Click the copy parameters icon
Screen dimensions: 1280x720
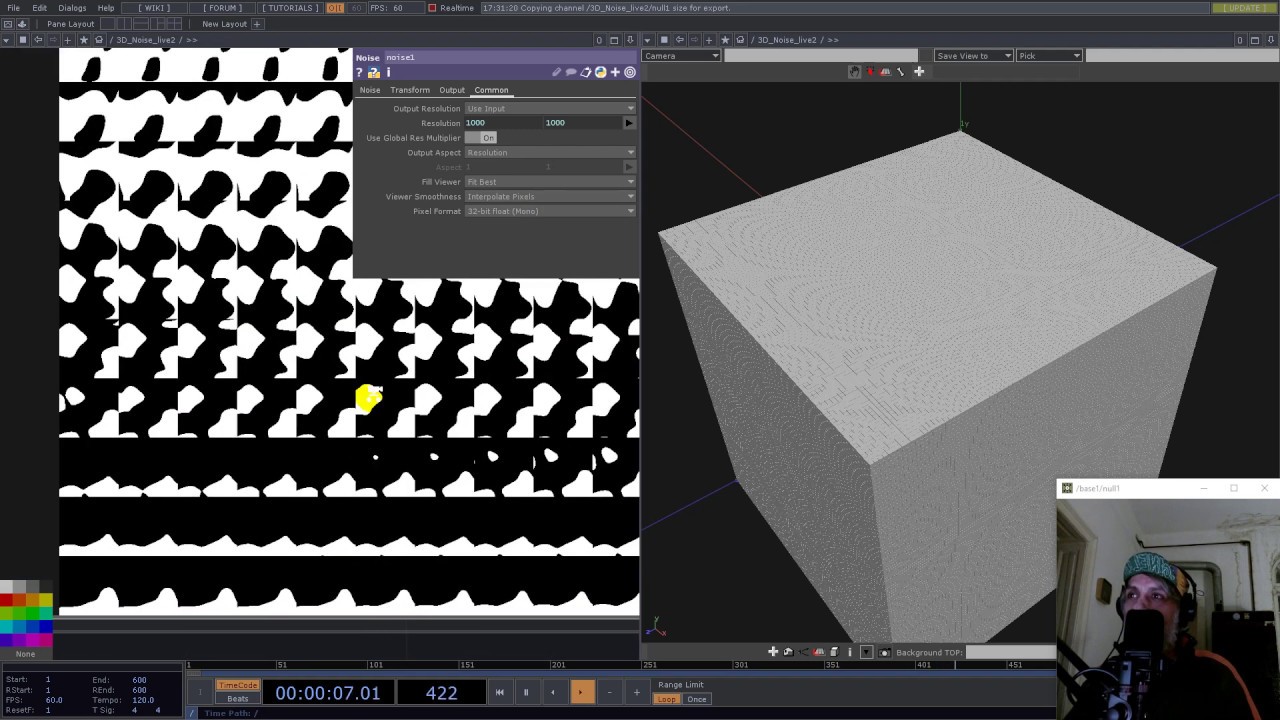[x=586, y=72]
